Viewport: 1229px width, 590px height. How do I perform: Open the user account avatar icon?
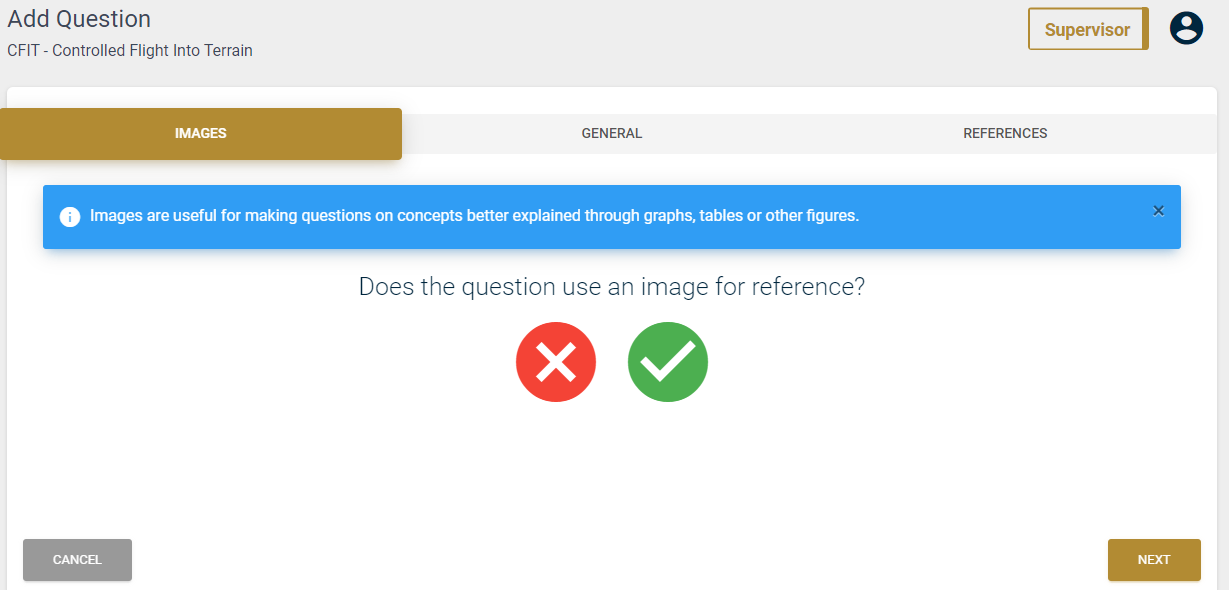pos(1186,28)
